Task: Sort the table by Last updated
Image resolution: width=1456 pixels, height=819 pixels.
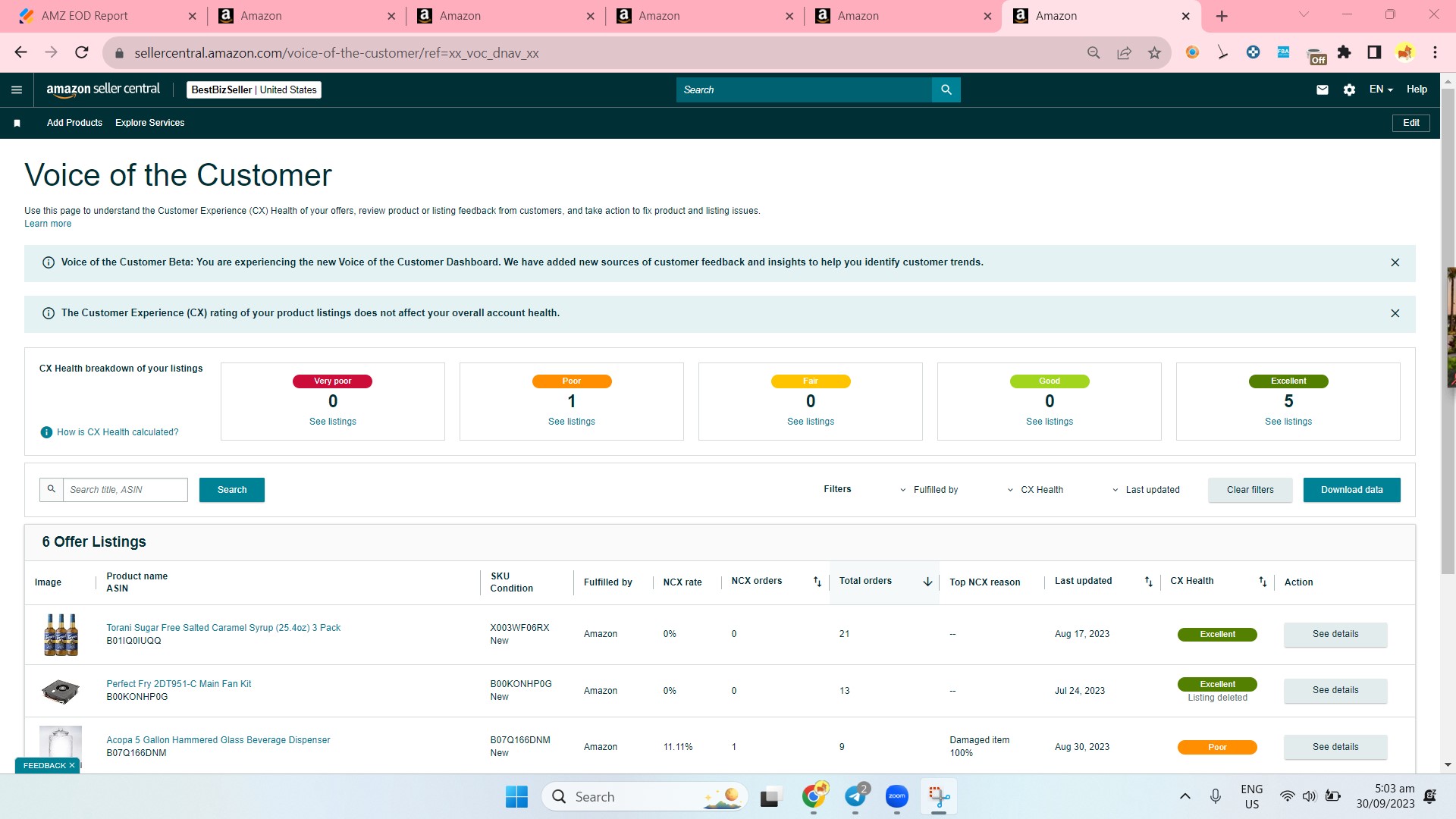Action: click(1148, 582)
